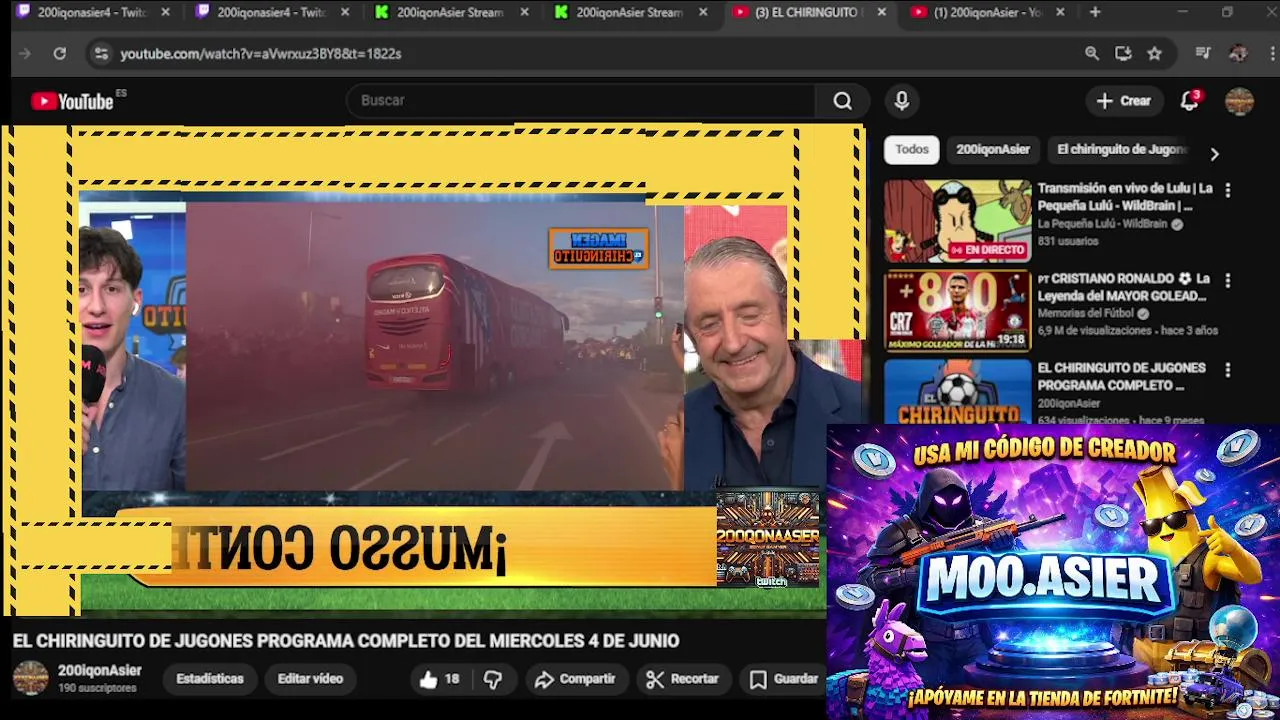
Task: Save video with Guardar button
Action: pos(784,679)
